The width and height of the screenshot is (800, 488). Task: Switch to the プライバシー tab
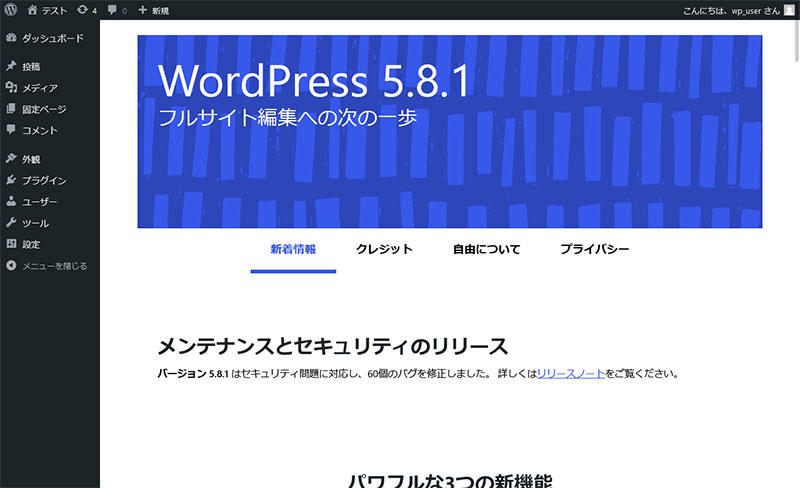(594, 250)
